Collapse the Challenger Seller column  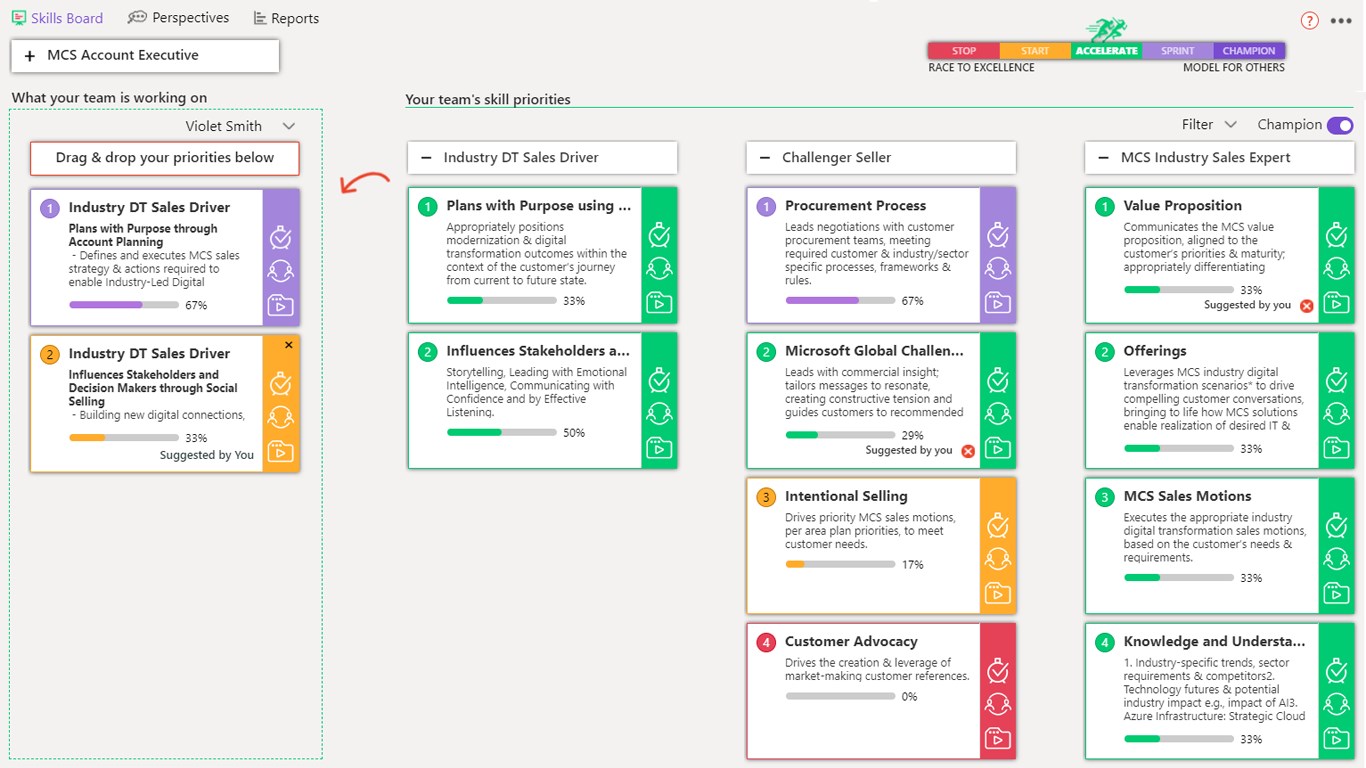click(x=765, y=158)
